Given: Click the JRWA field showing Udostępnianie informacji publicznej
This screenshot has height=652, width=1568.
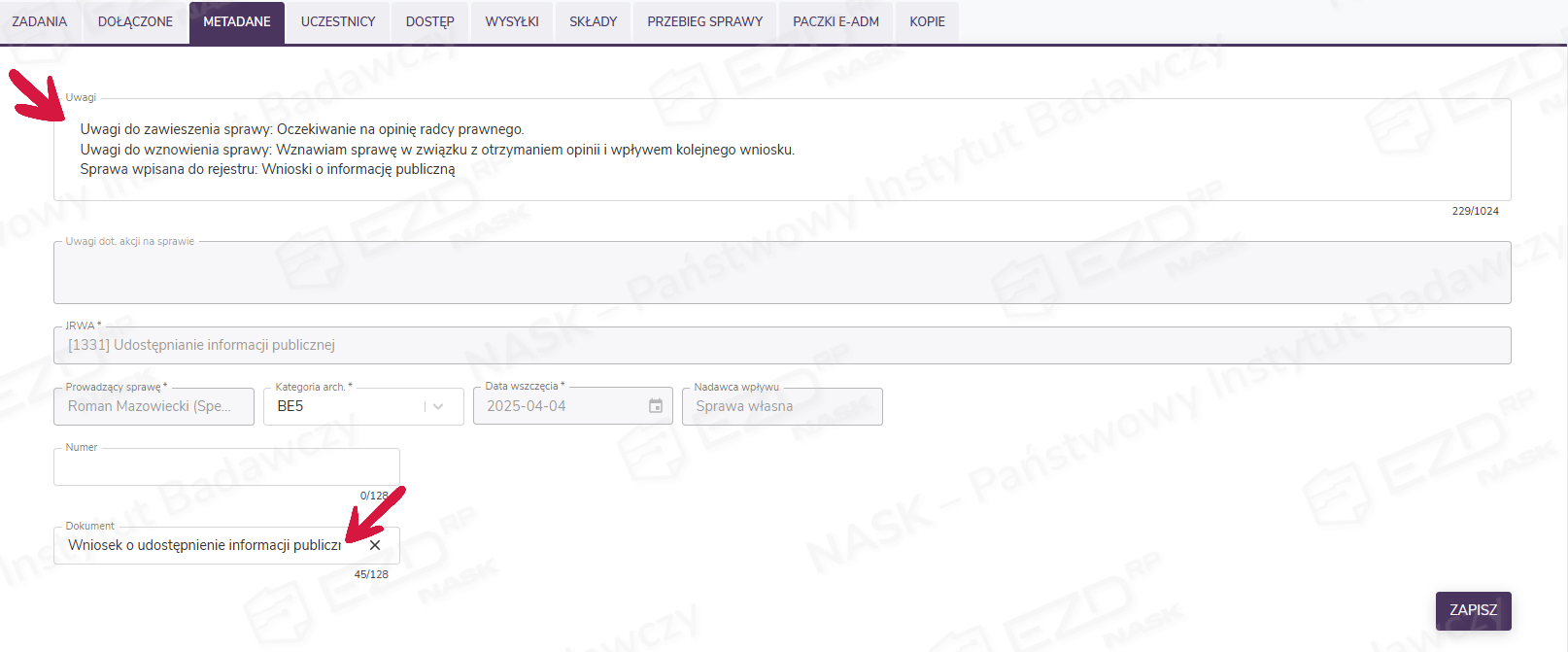Looking at the screenshot, I should pyautogui.click(x=777, y=345).
